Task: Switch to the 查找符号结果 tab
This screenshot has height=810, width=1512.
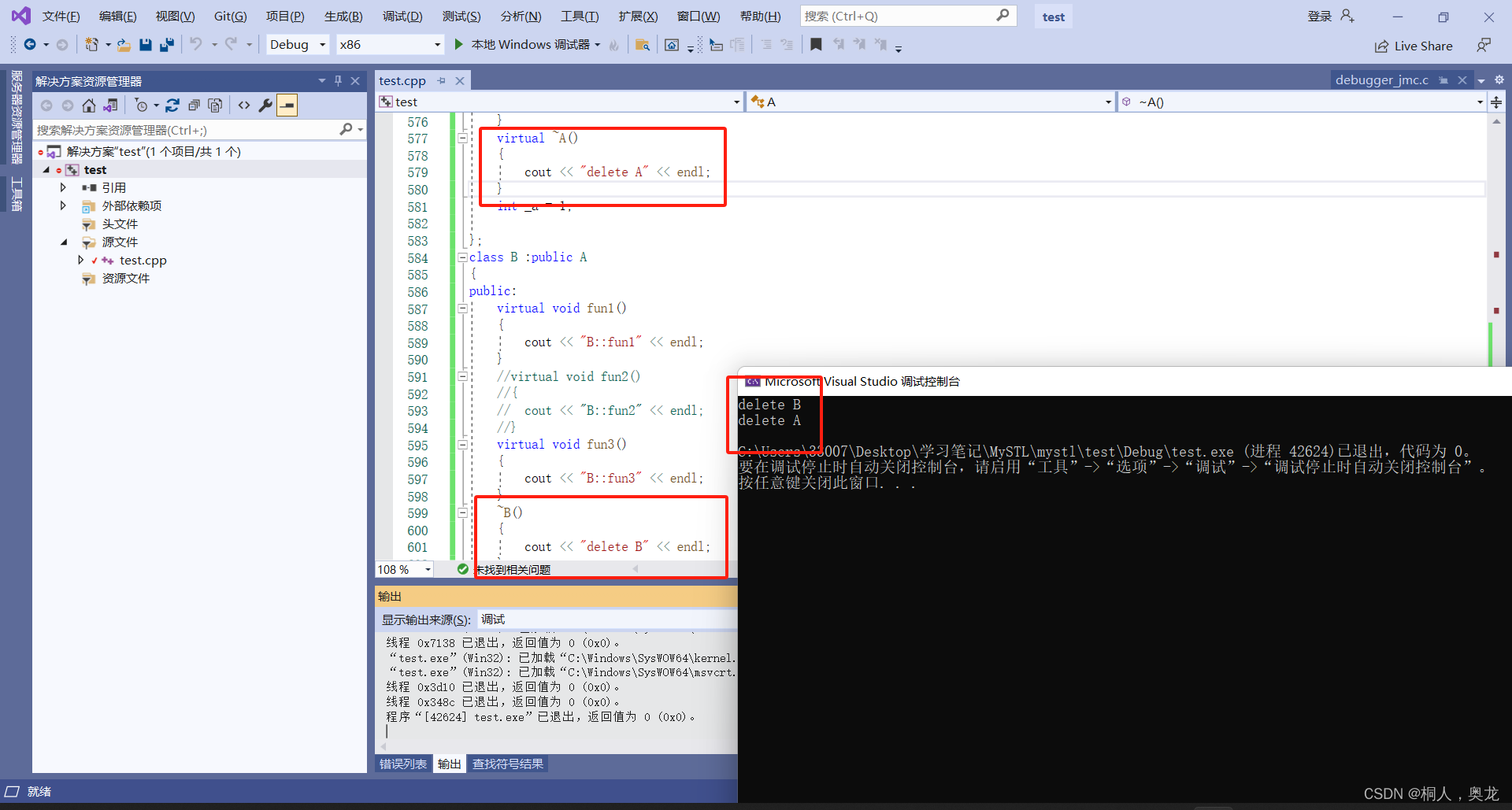Action: pos(508,764)
